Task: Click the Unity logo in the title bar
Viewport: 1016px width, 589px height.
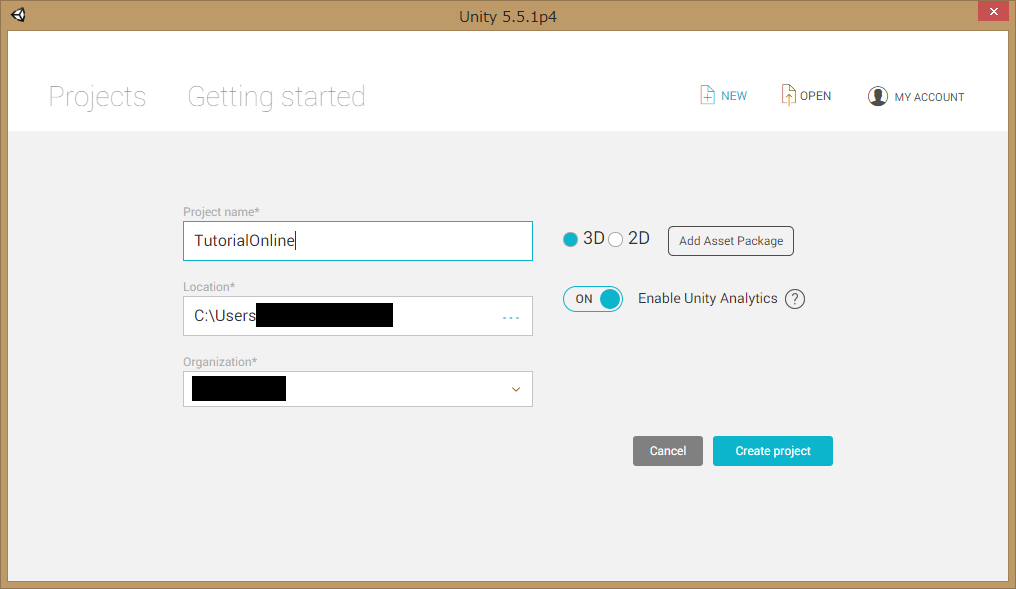Action: (x=19, y=15)
